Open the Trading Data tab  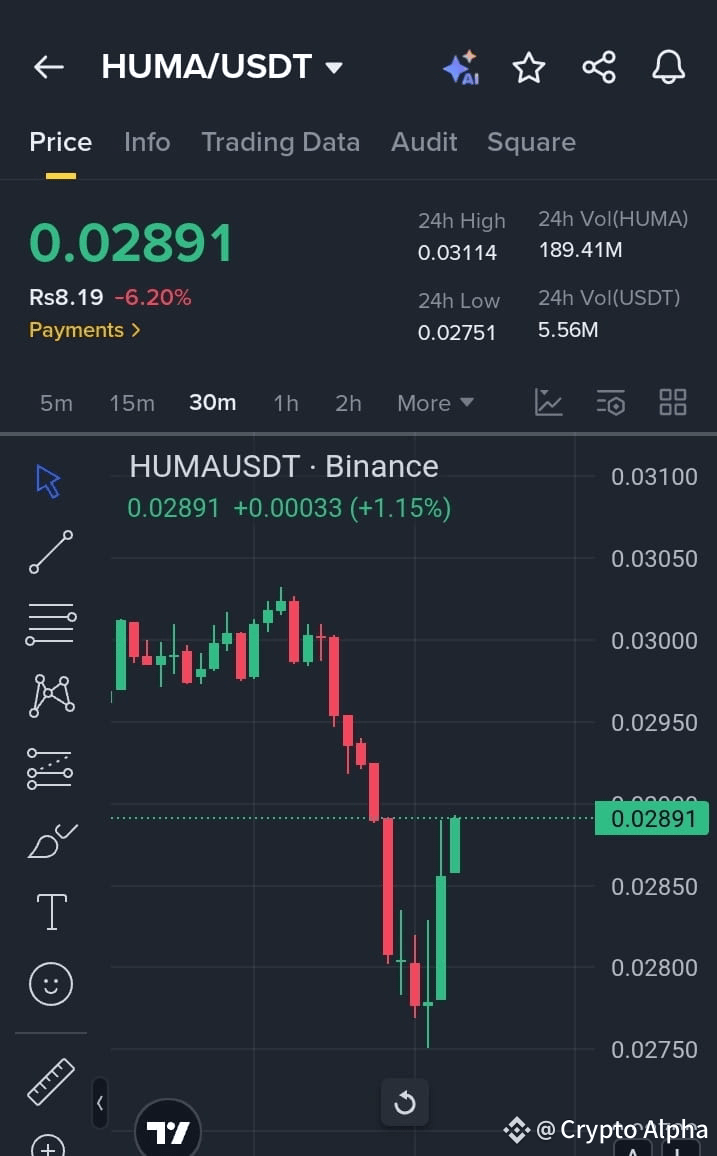tap(280, 142)
